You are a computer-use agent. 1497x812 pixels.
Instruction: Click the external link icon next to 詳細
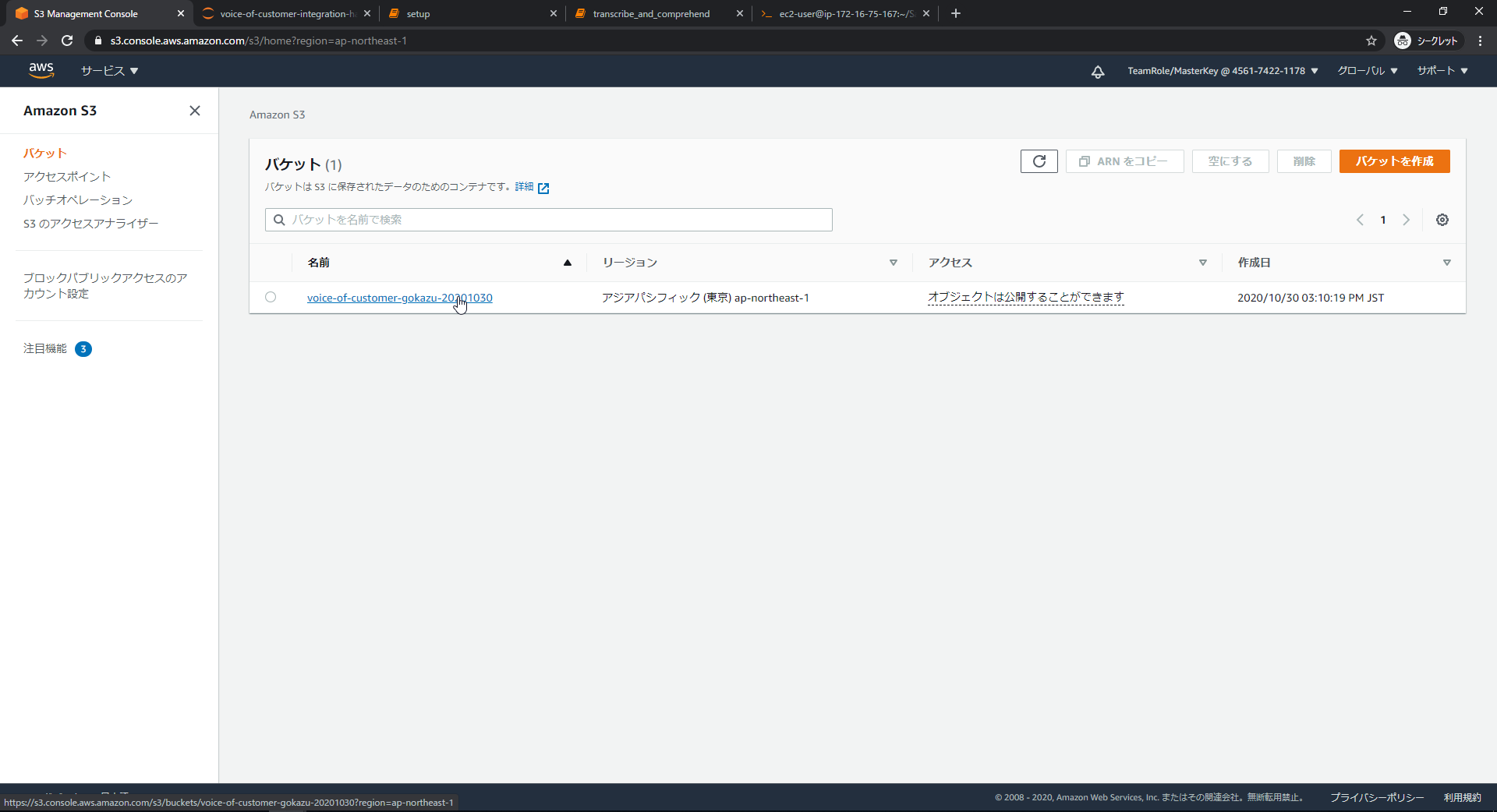543,188
